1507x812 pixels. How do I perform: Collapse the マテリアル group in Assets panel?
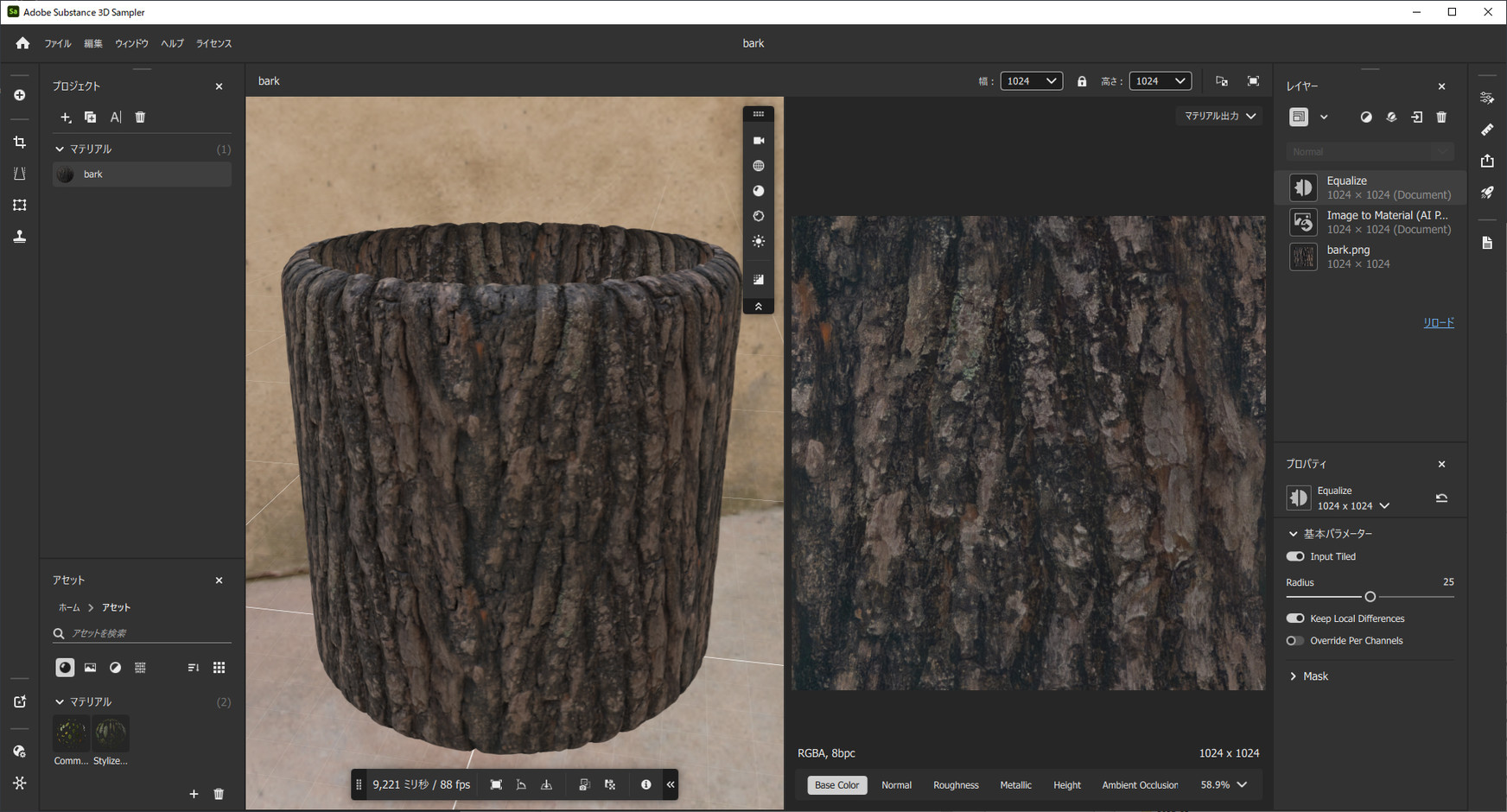tap(60, 702)
